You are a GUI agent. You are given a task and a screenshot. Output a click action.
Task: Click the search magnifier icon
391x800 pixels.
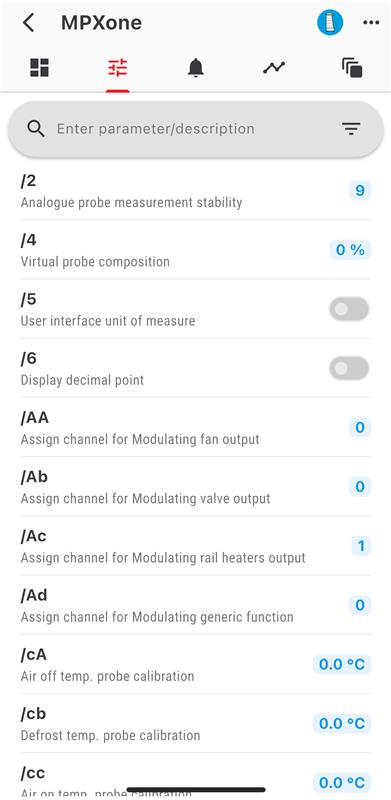pyautogui.click(x=36, y=129)
